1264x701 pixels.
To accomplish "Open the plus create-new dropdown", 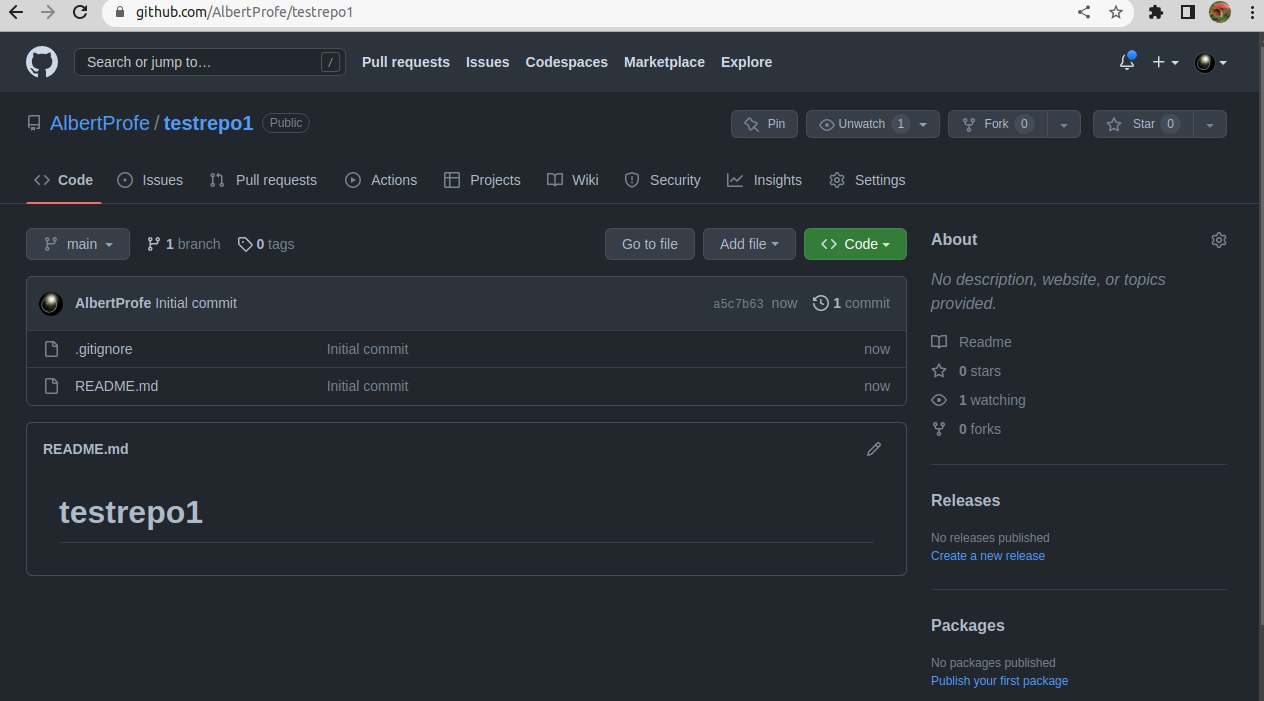I will (x=1165, y=62).
